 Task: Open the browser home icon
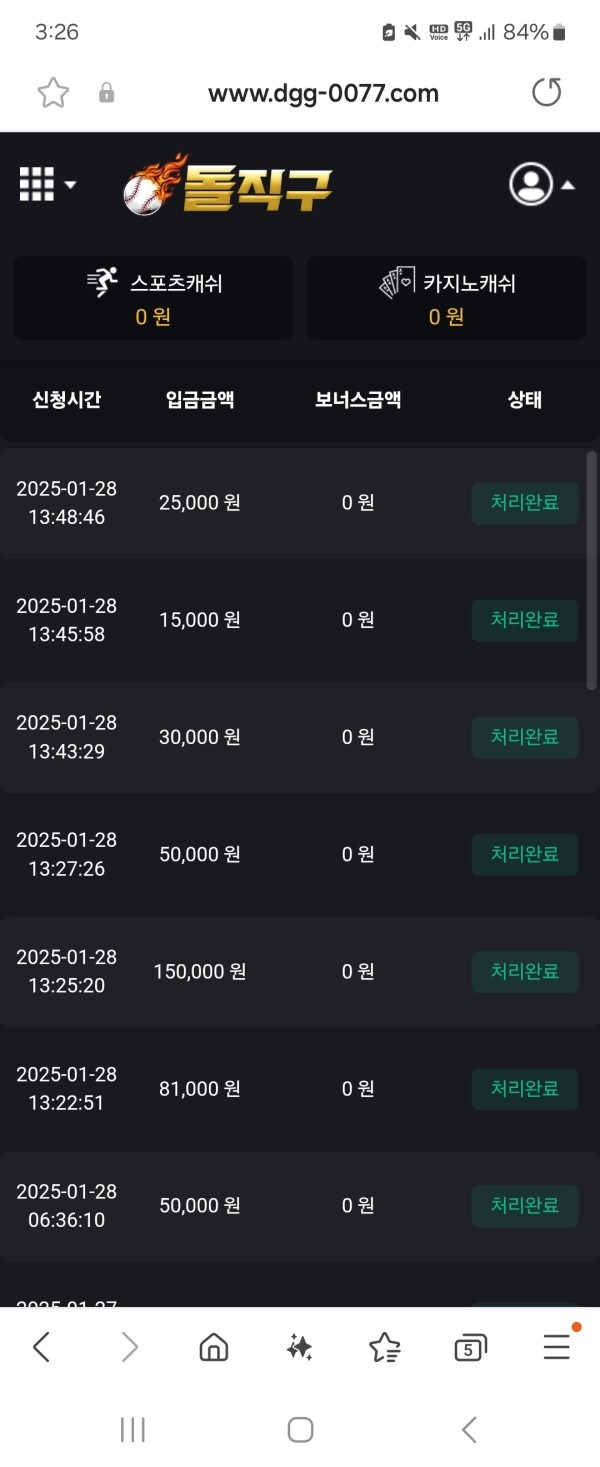tap(214, 1347)
